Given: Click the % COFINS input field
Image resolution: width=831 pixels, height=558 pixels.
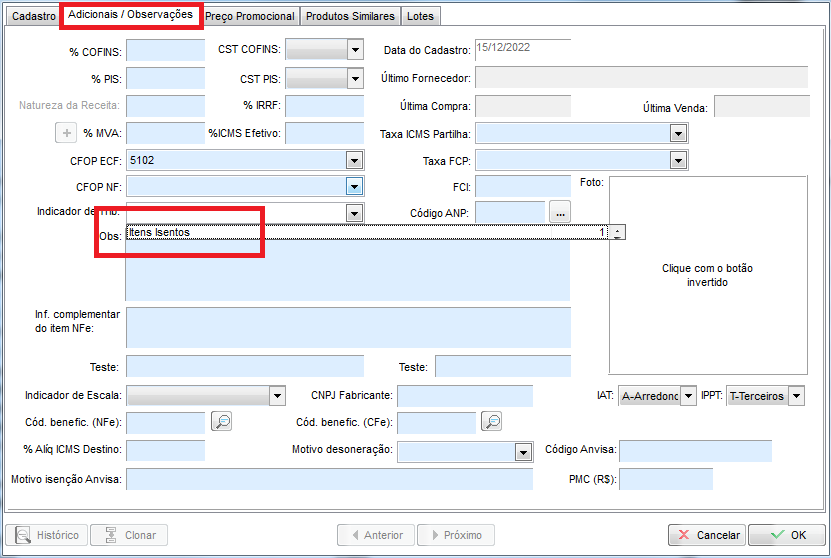Looking at the screenshot, I should coord(165,51).
